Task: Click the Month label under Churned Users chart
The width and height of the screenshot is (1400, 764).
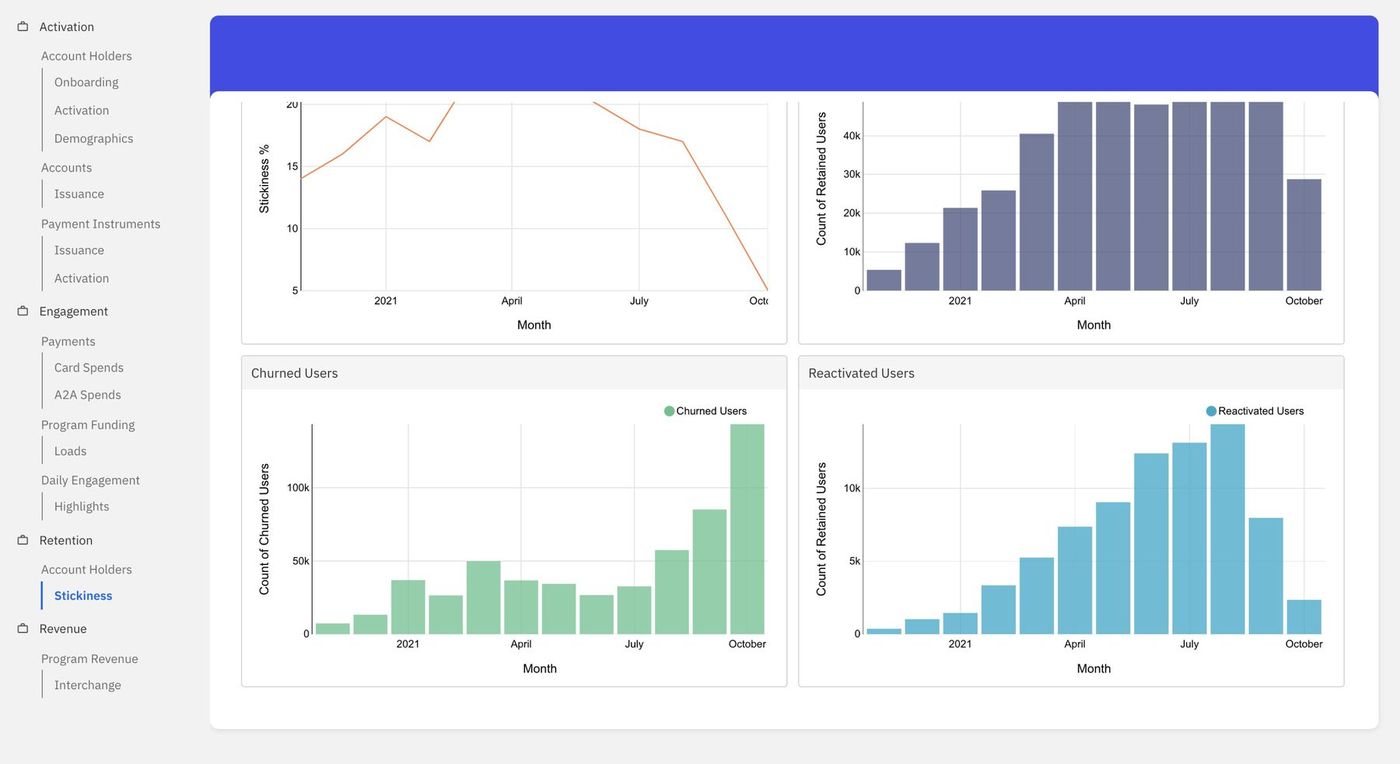Action: coord(539,668)
